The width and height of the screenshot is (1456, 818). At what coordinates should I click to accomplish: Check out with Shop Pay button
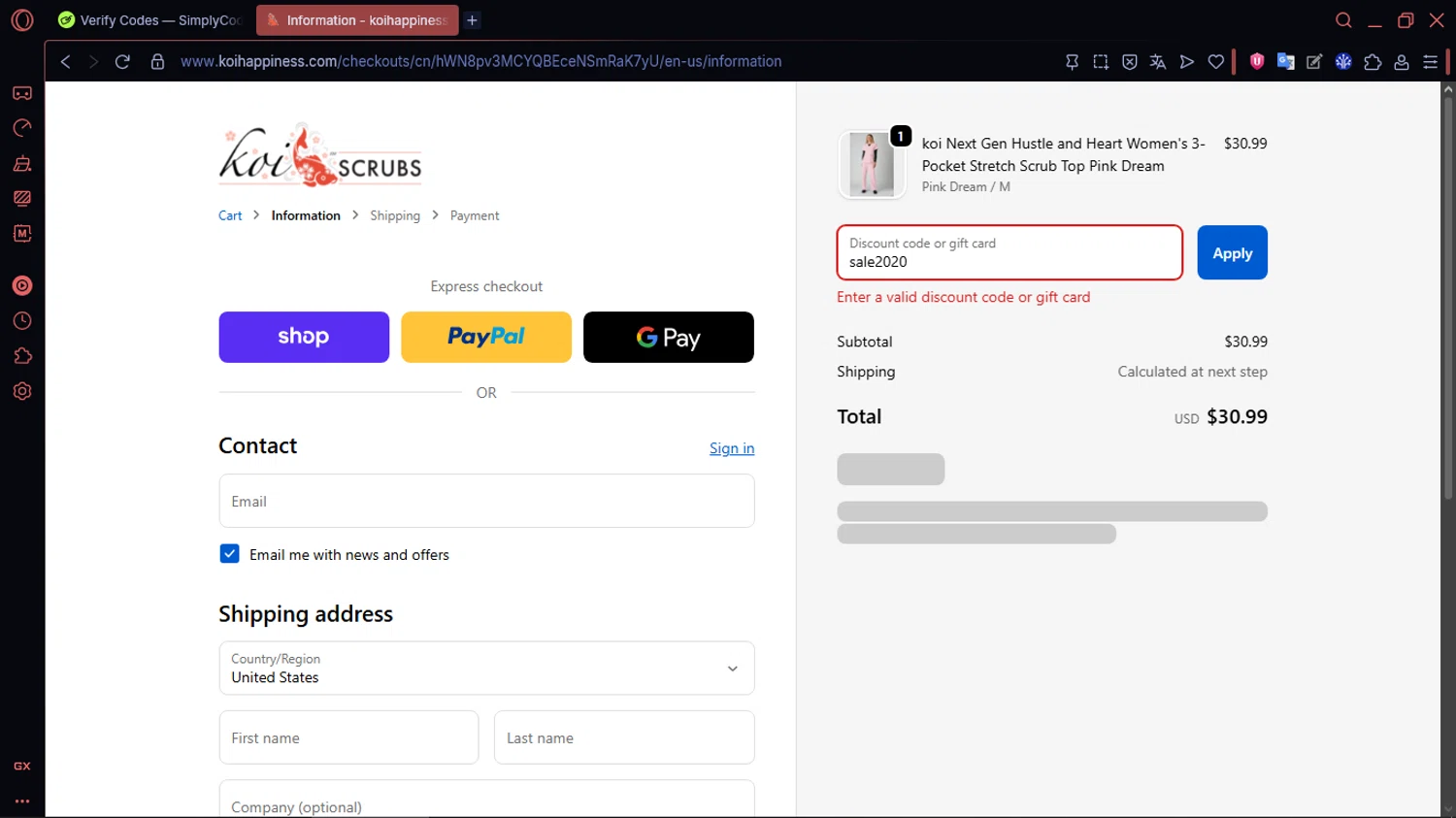click(304, 337)
